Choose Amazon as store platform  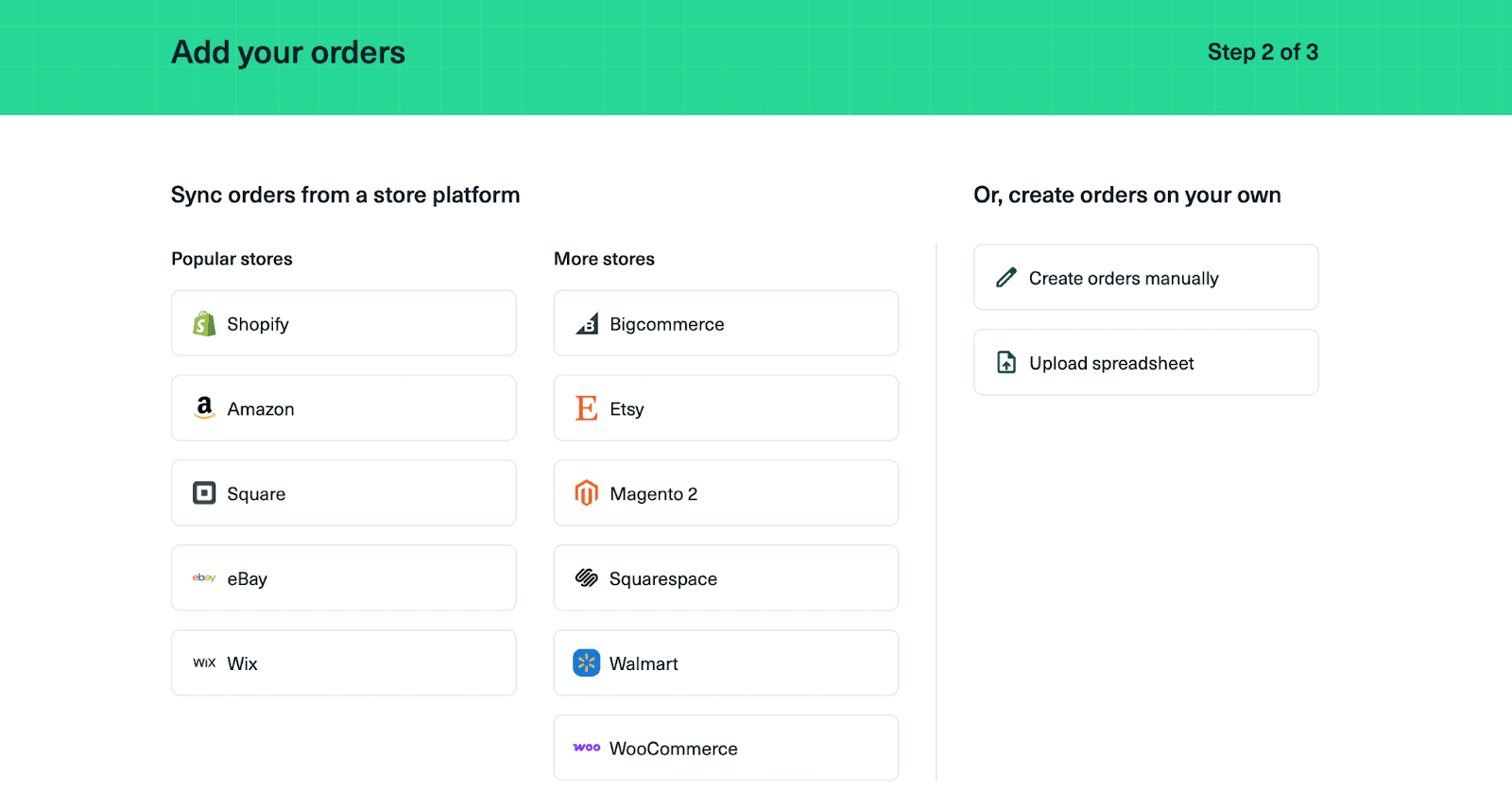pos(343,408)
